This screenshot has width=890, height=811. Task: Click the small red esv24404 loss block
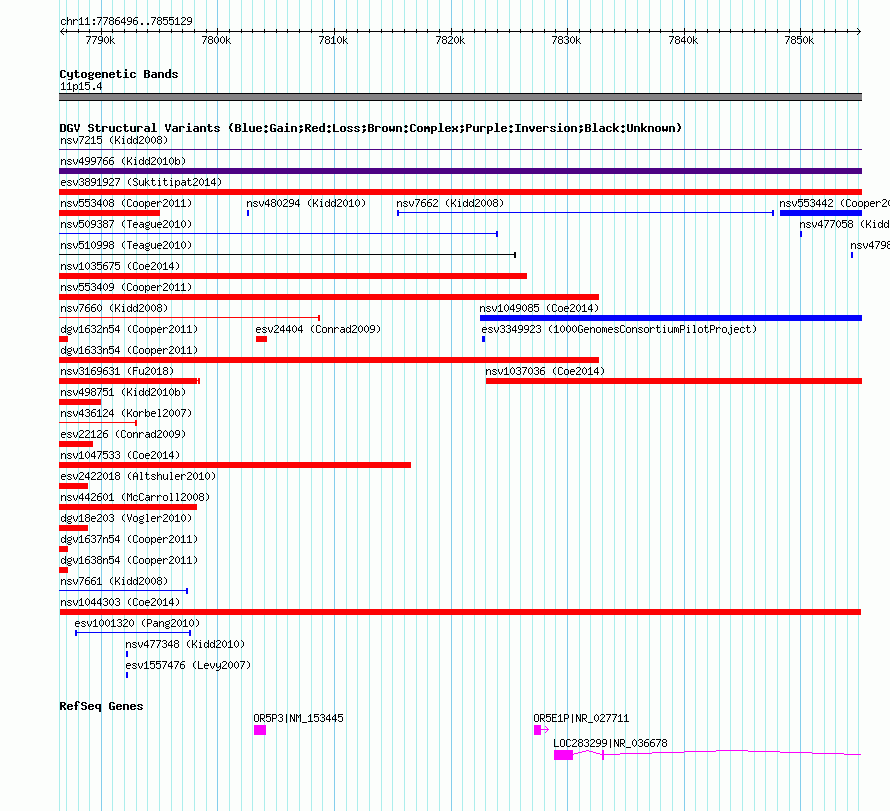[x=261, y=339]
